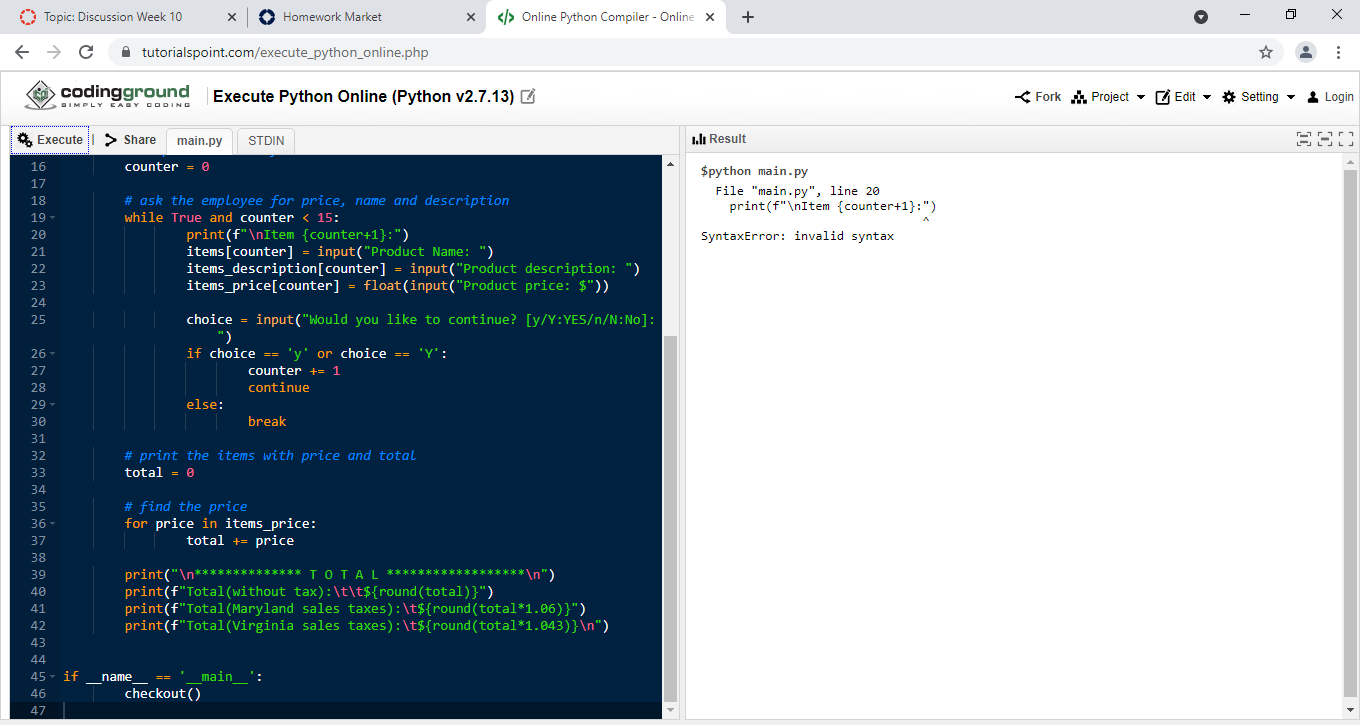Collapse the code fold at line 29
This screenshot has height=725, width=1360.
pos(52,405)
